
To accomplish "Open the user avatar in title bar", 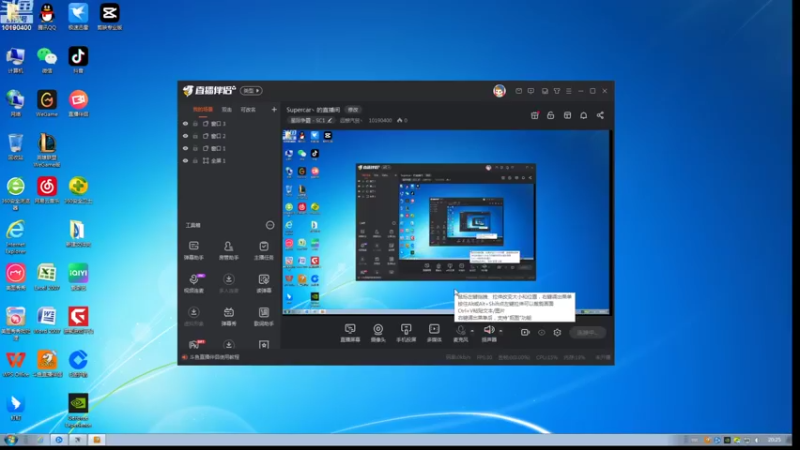I will [499, 91].
